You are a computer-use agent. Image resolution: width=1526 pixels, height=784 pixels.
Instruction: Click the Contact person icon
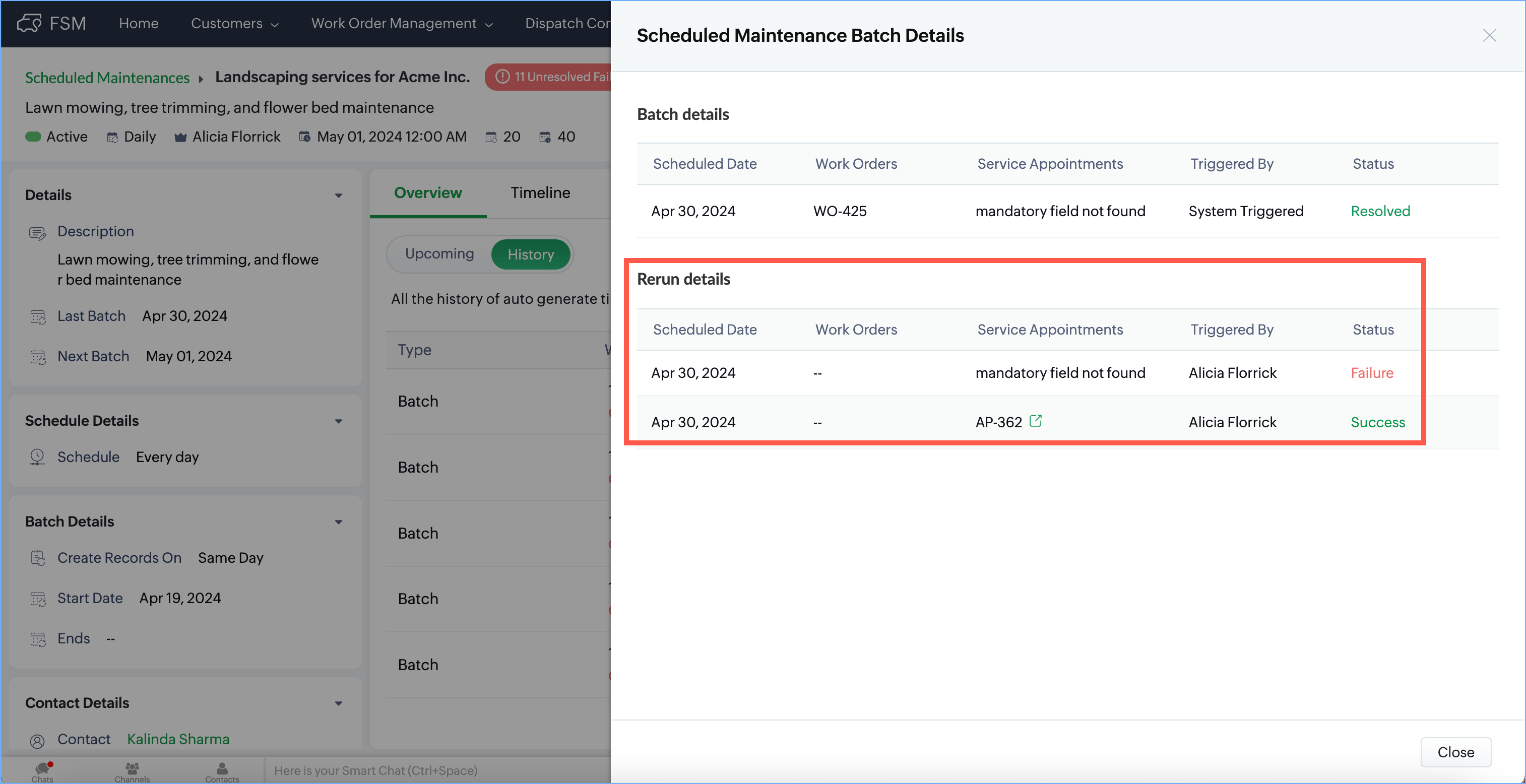coord(37,741)
